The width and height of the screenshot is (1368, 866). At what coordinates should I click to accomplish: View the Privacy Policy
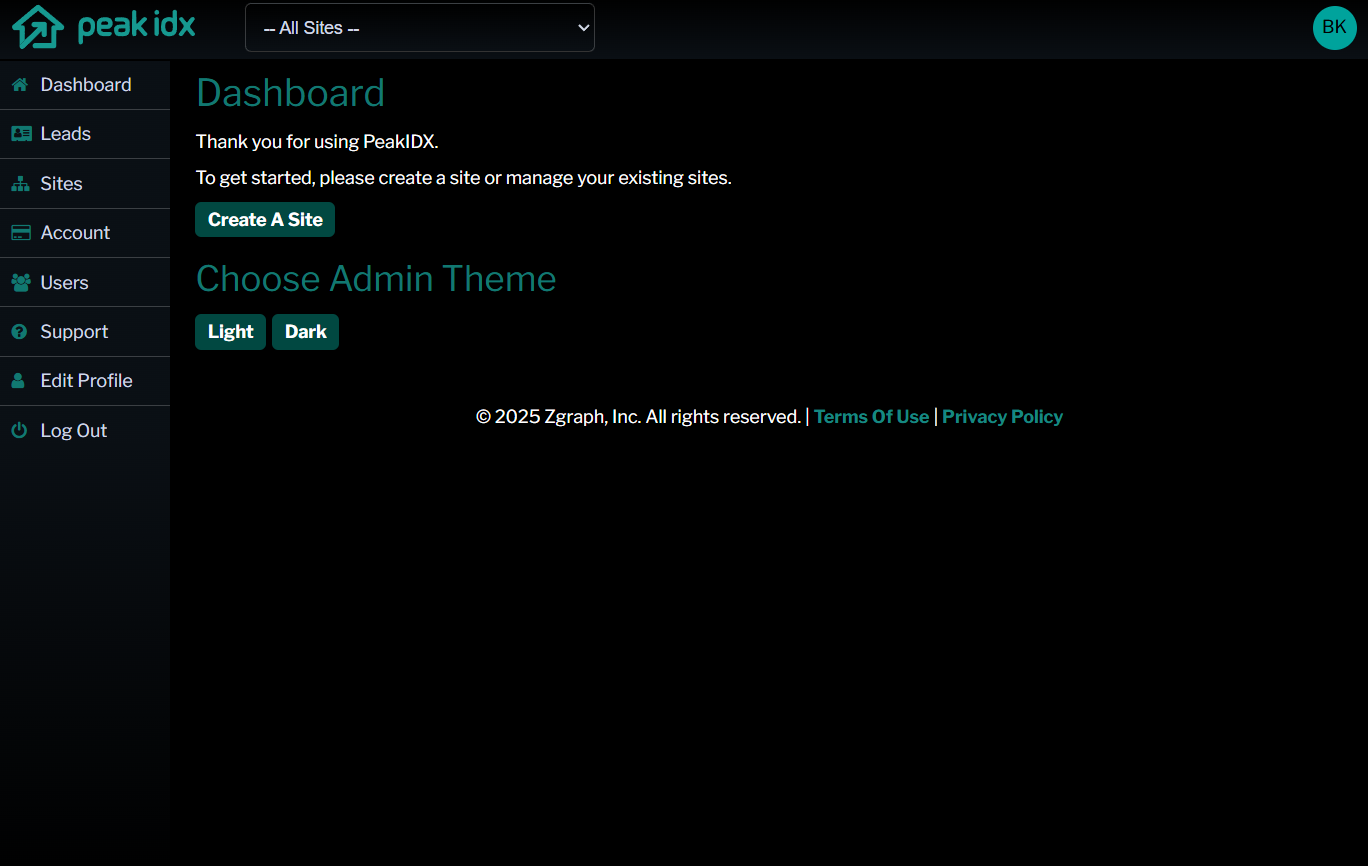[x=1002, y=416]
